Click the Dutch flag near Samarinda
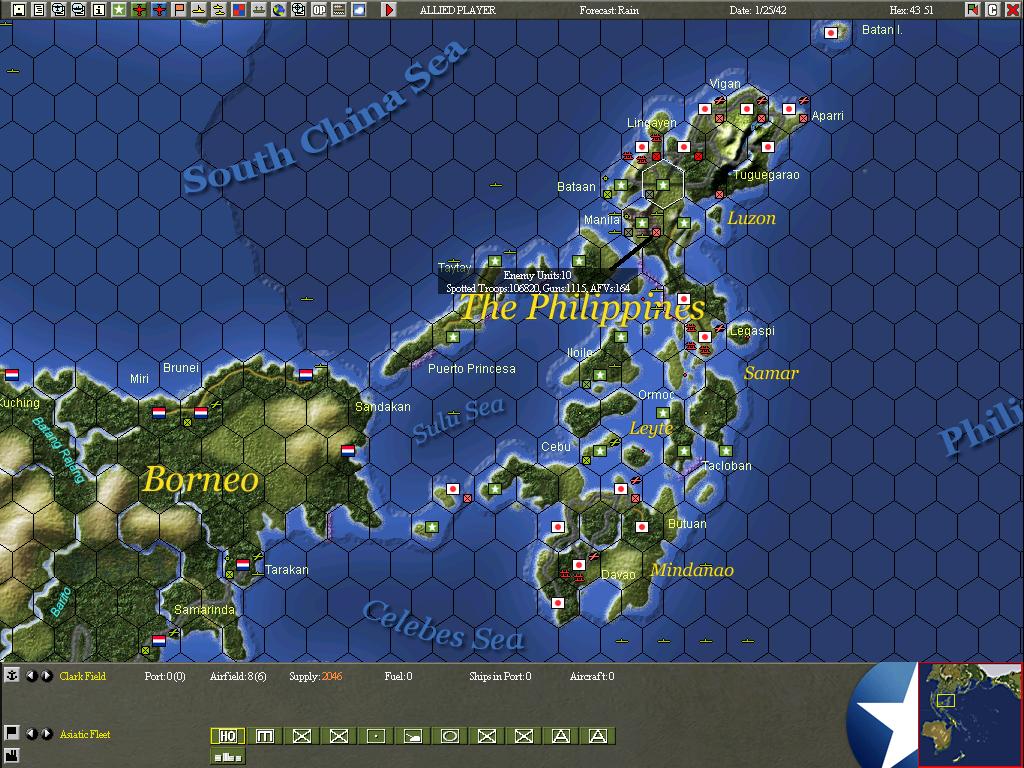1024x768 pixels. click(159, 641)
